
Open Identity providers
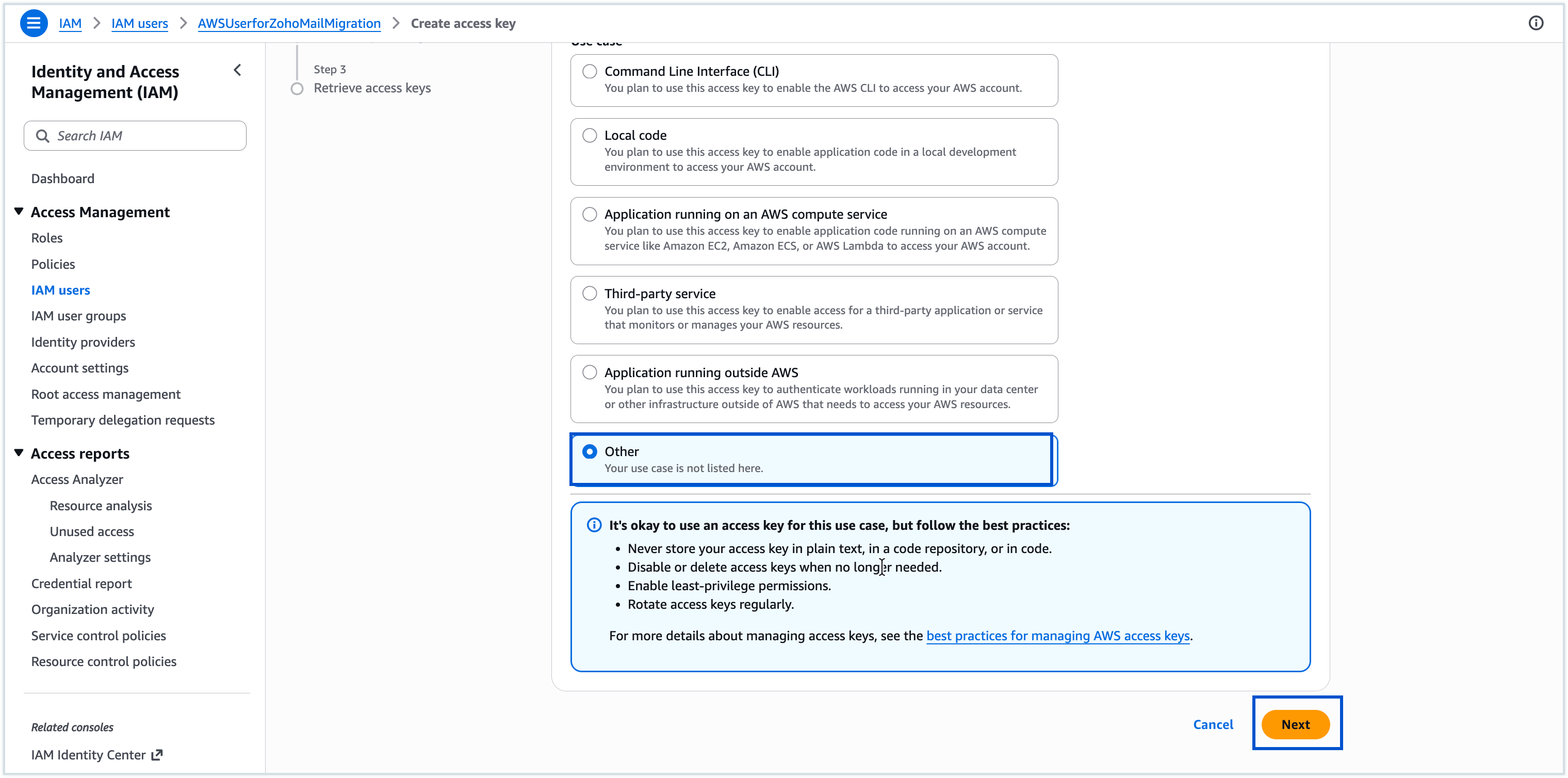tap(83, 342)
